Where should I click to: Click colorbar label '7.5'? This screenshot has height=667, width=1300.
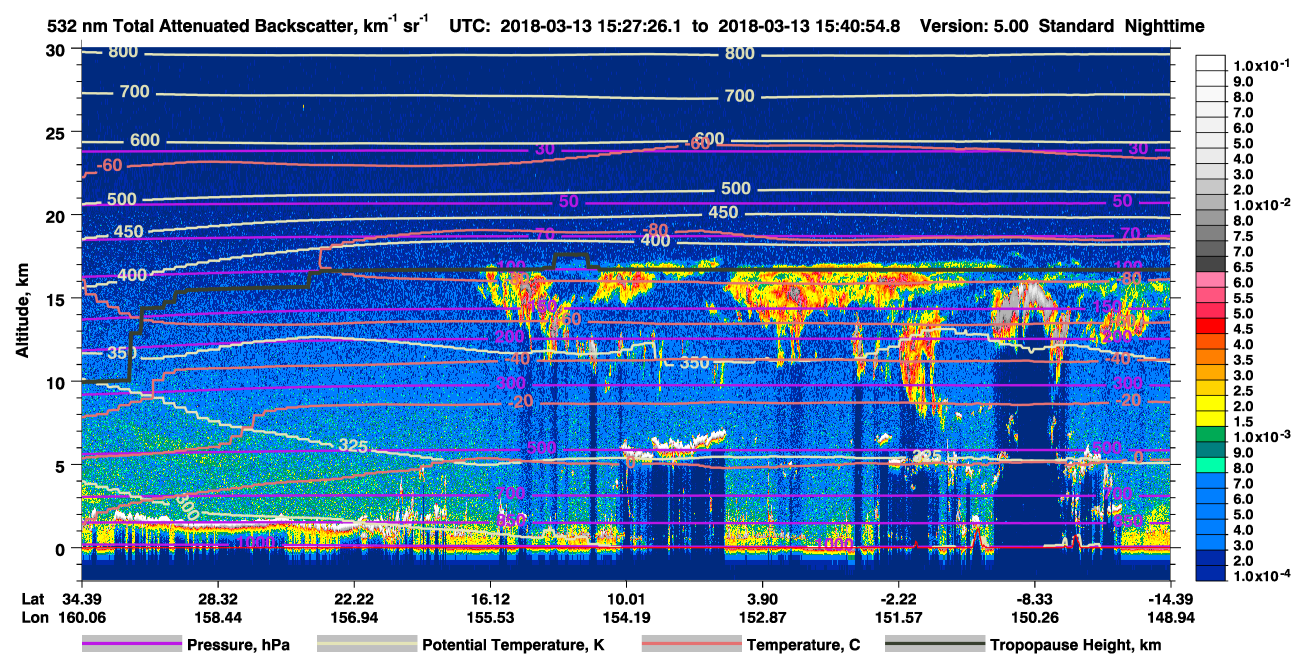tap(1242, 236)
